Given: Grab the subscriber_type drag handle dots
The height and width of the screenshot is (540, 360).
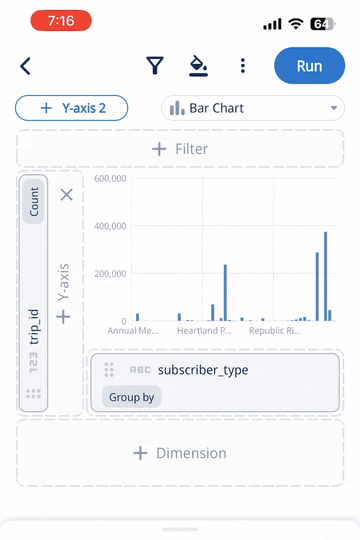Looking at the screenshot, I should 109,370.
